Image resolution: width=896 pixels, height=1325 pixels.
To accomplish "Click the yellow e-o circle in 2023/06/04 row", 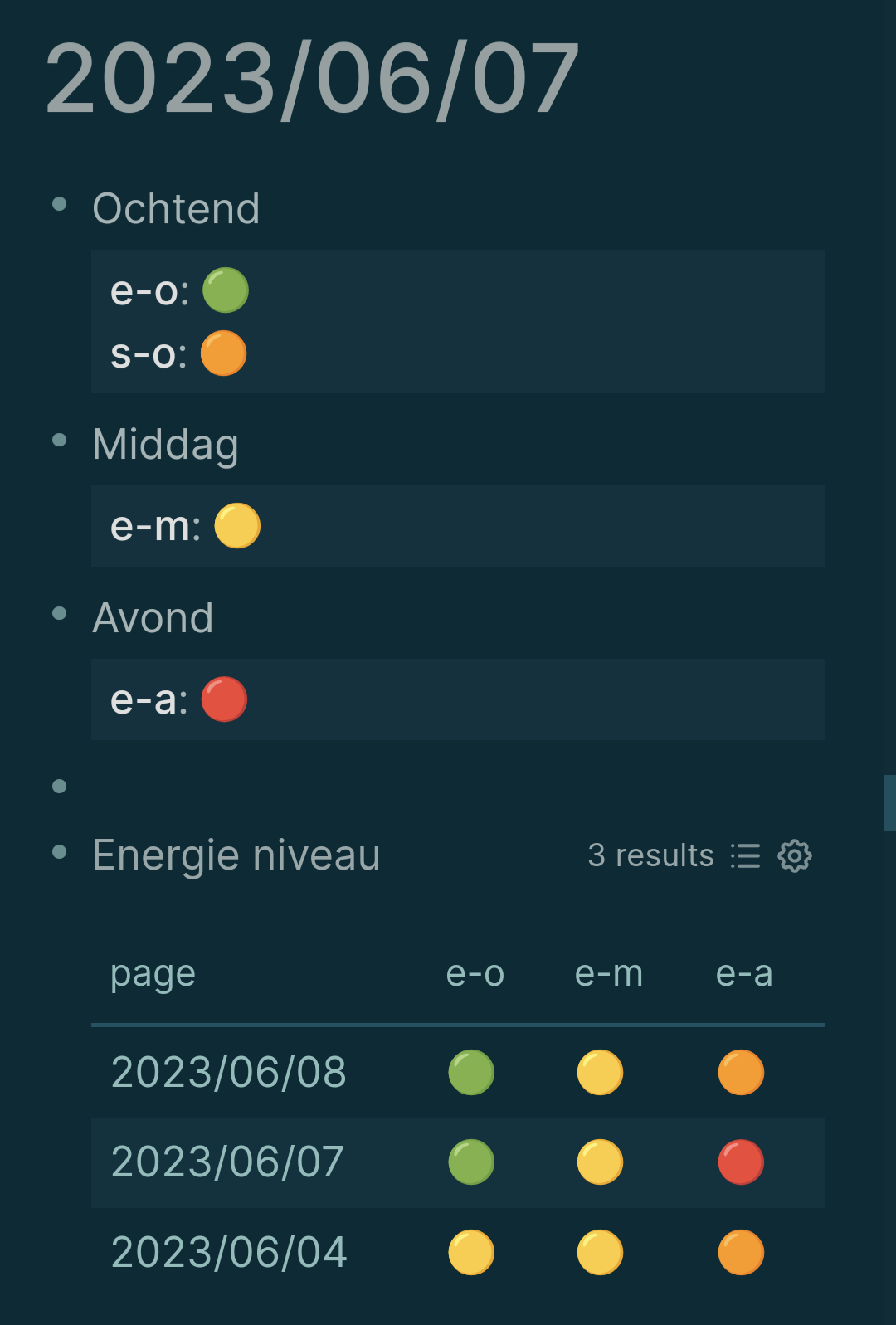I will pyautogui.click(x=471, y=1252).
